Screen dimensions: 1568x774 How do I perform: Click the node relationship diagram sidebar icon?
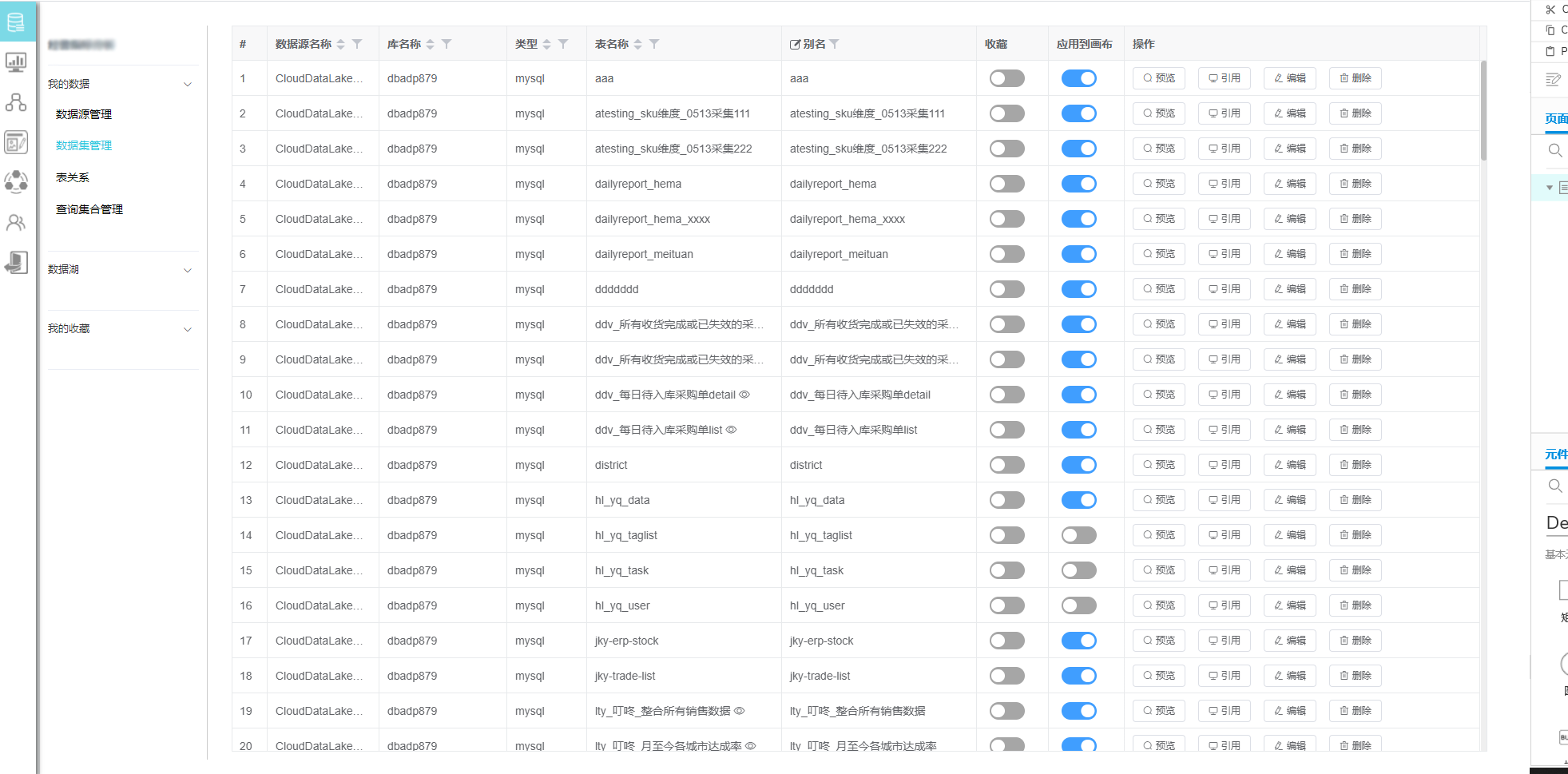point(16,102)
